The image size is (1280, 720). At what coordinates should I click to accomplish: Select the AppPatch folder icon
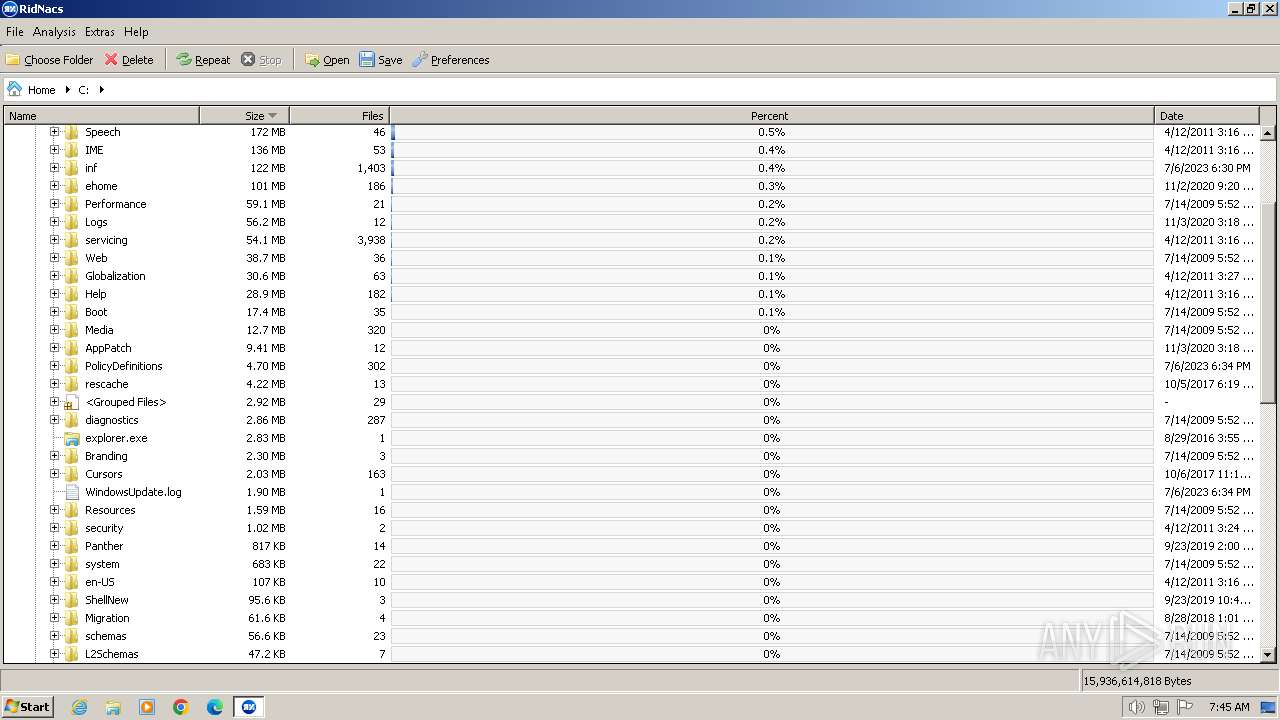coord(71,348)
